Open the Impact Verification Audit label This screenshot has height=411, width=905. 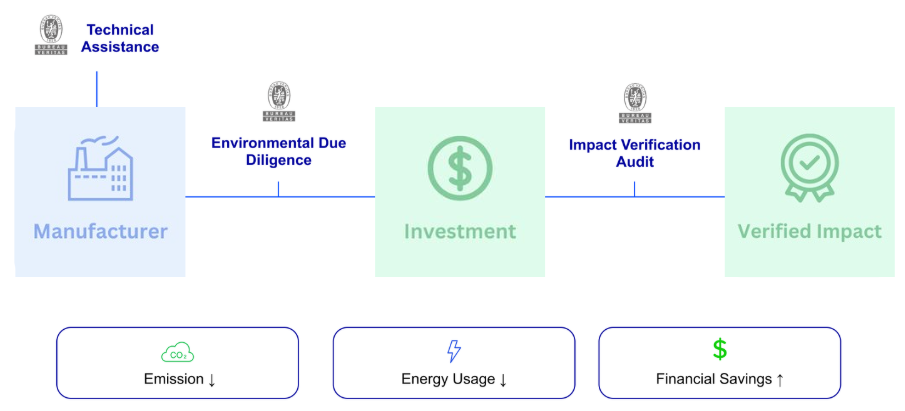(x=635, y=153)
